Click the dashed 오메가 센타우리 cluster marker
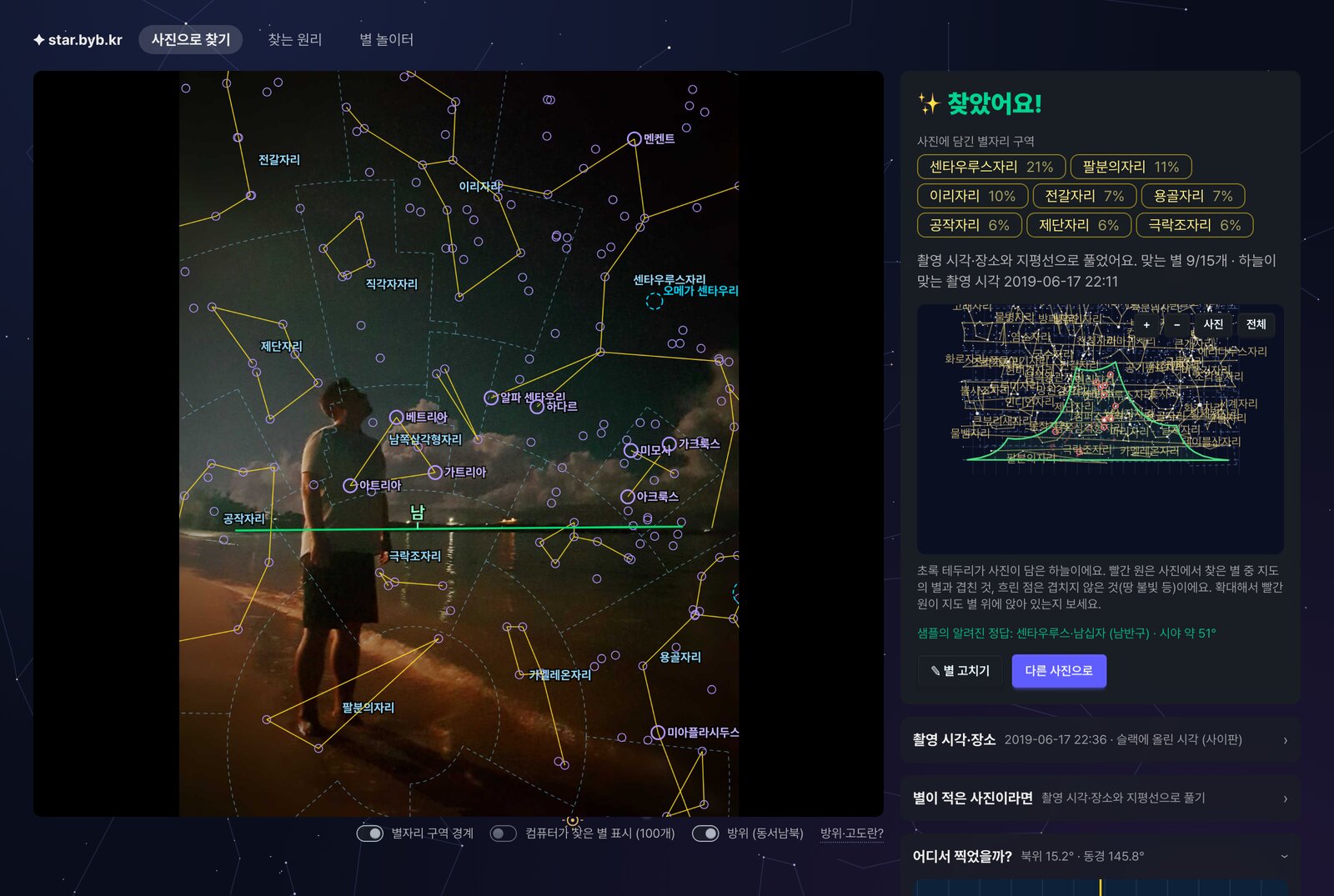This screenshot has height=896, width=1334. tap(654, 301)
